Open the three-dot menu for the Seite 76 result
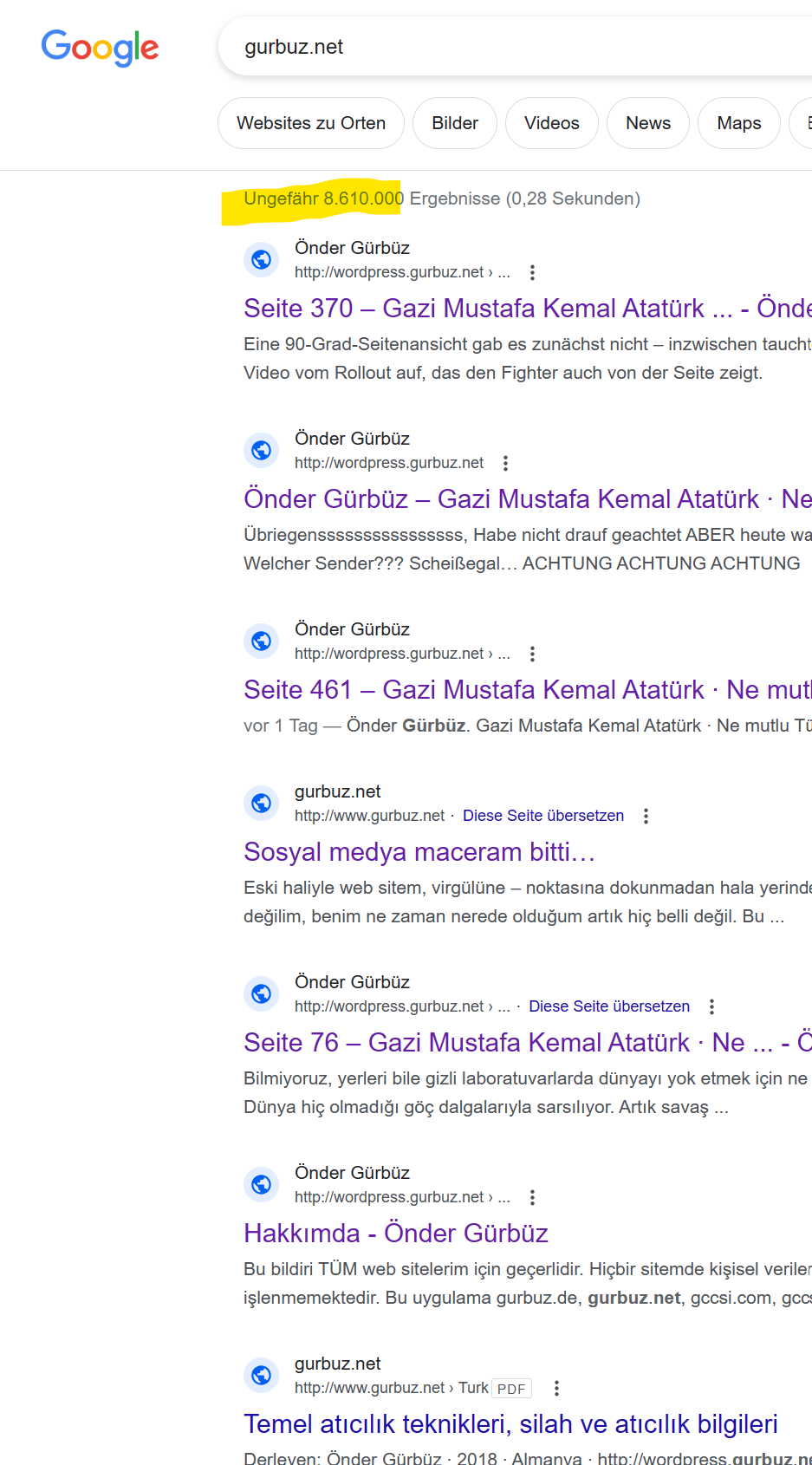The width and height of the screenshot is (812, 1465). (711, 1006)
